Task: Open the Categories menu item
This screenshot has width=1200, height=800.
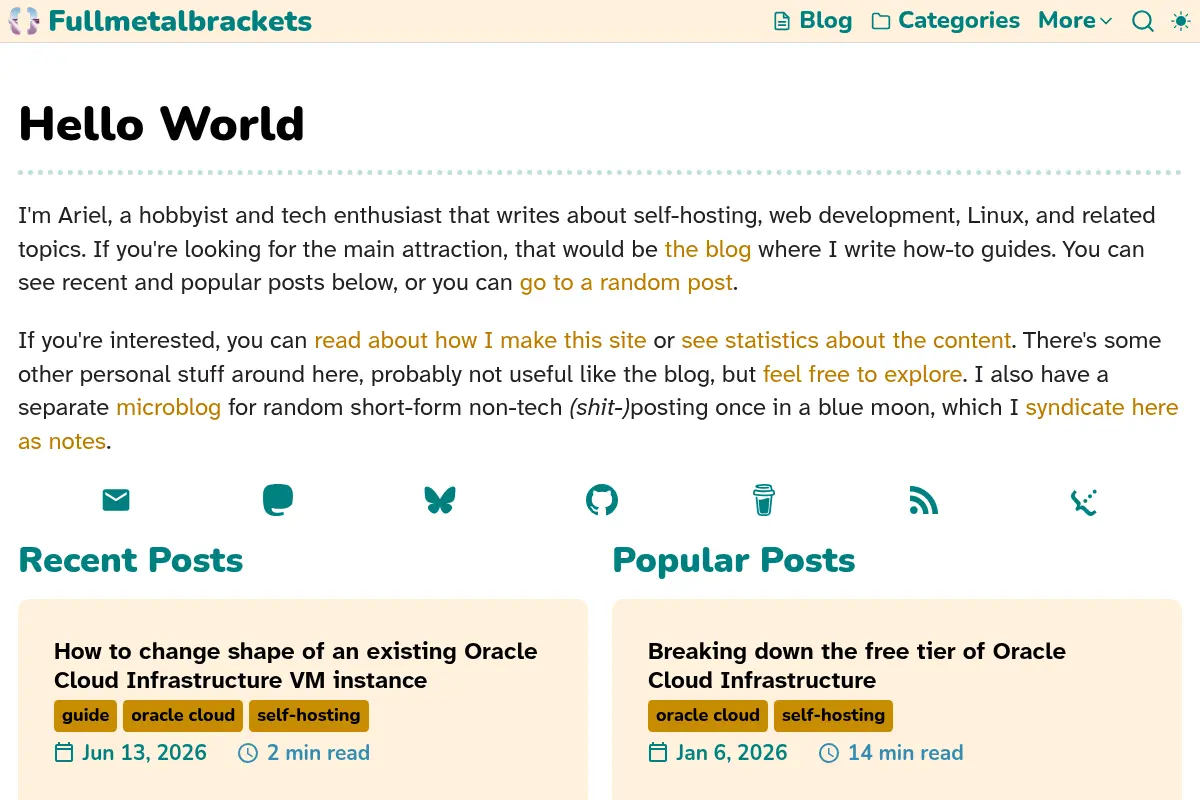Action: 945,21
